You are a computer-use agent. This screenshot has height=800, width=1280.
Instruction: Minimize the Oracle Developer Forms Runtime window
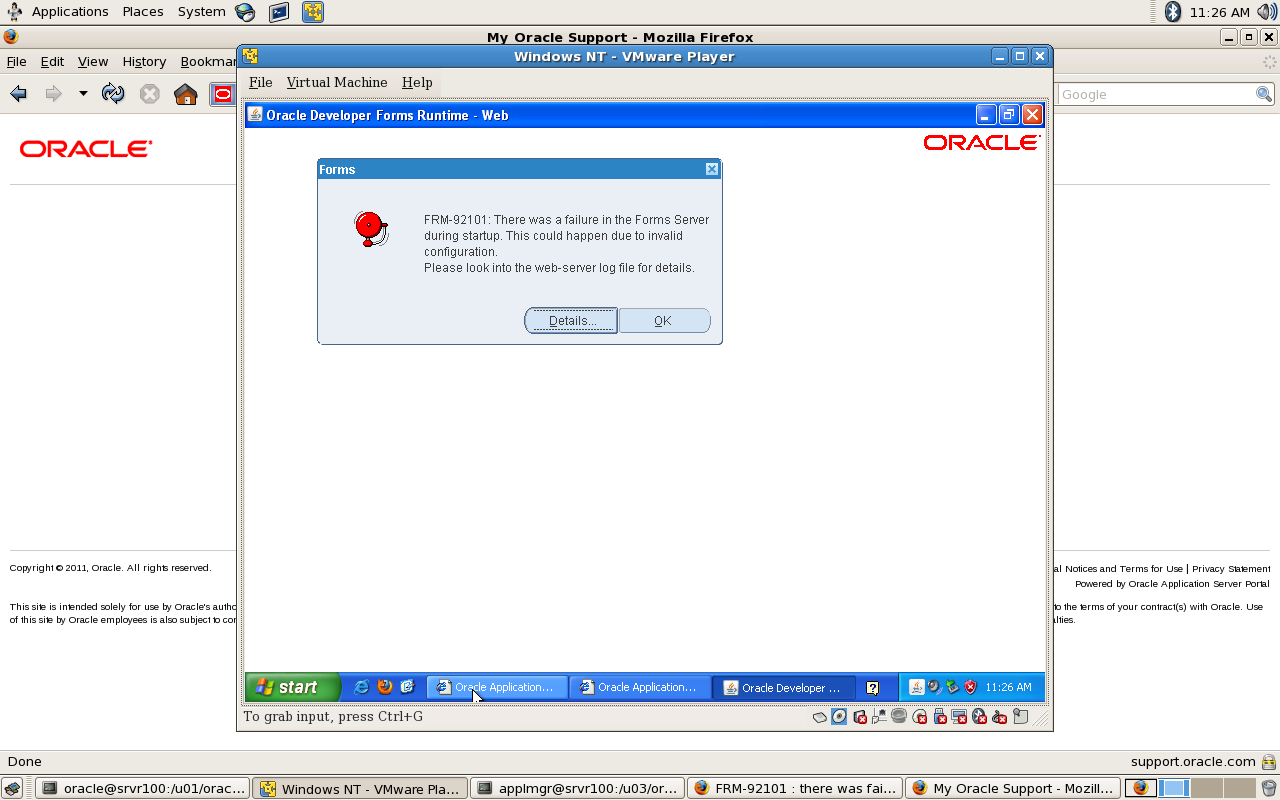click(986, 115)
